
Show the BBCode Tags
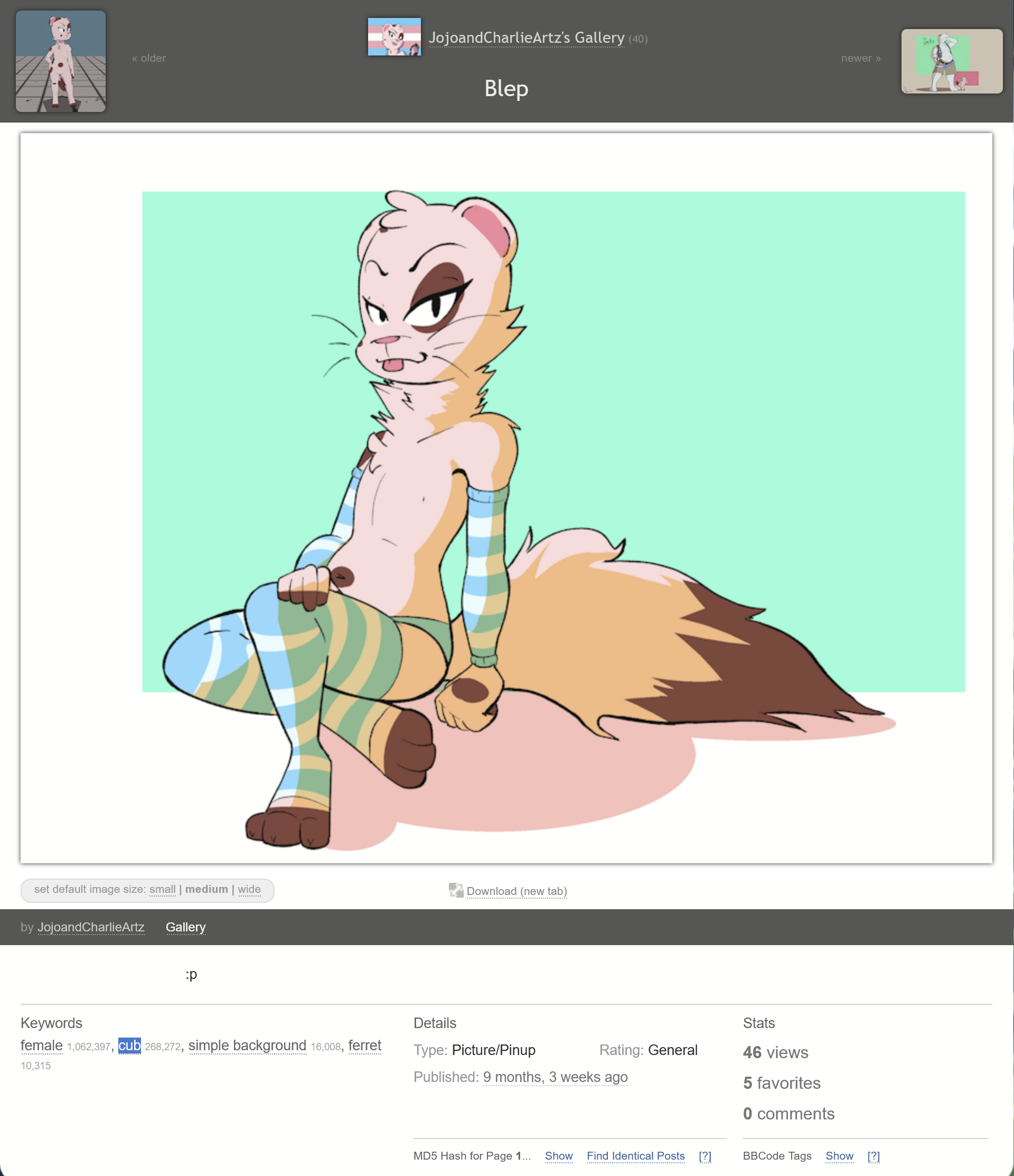(x=839, y=1155)
